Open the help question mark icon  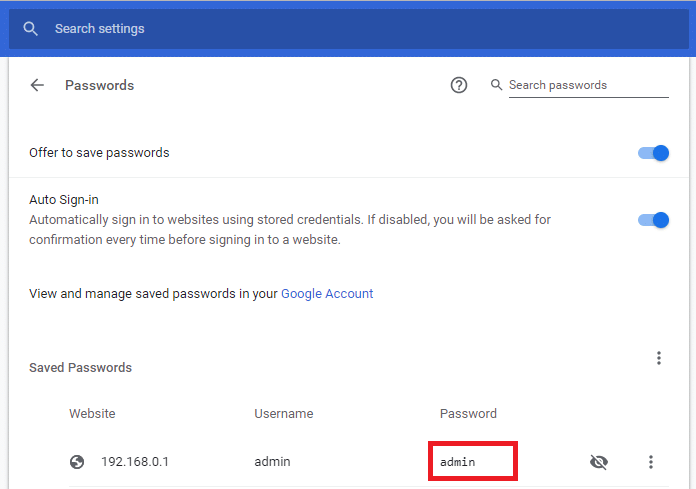point(459,85)
